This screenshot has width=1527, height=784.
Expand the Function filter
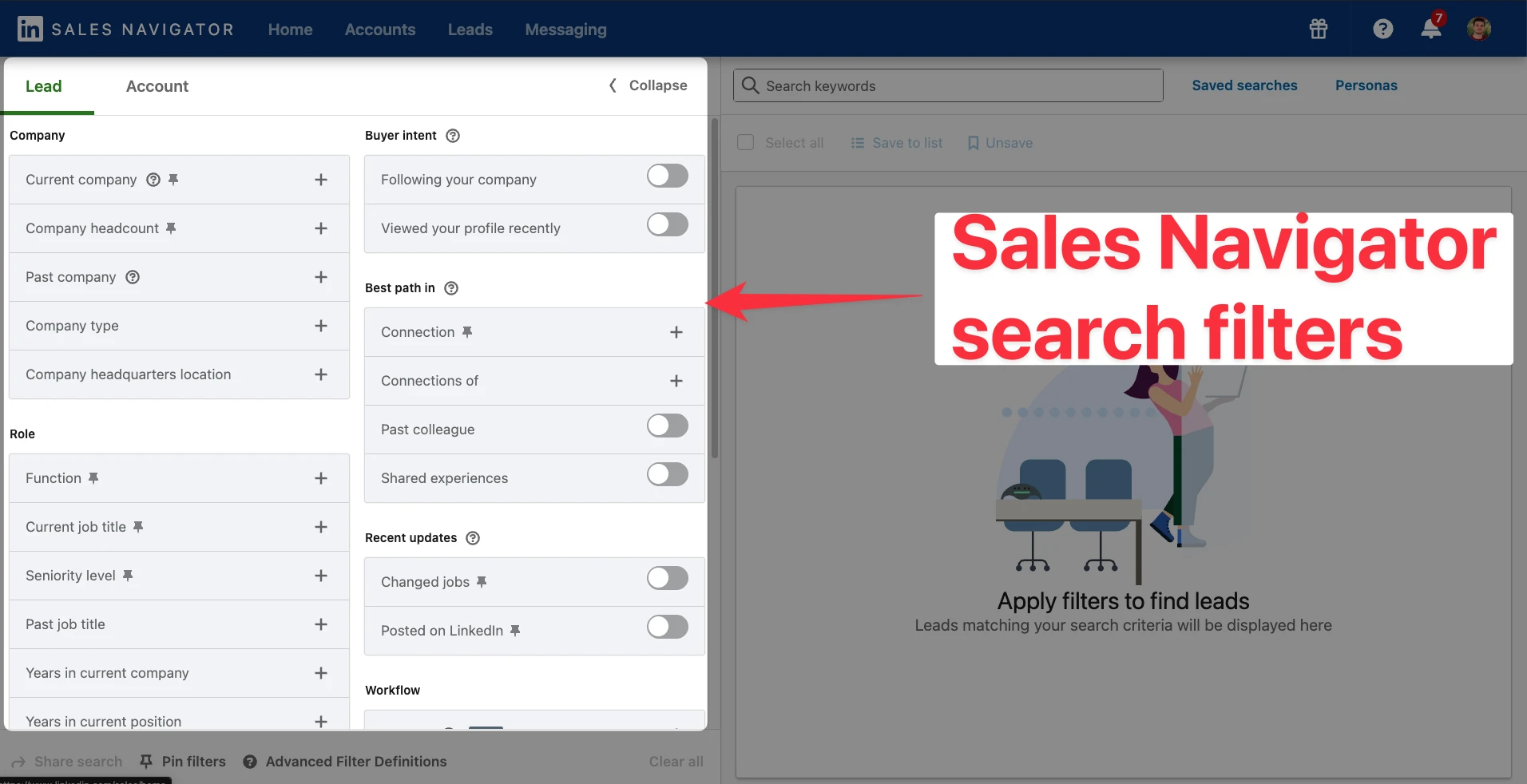click(x=321, y=478)
